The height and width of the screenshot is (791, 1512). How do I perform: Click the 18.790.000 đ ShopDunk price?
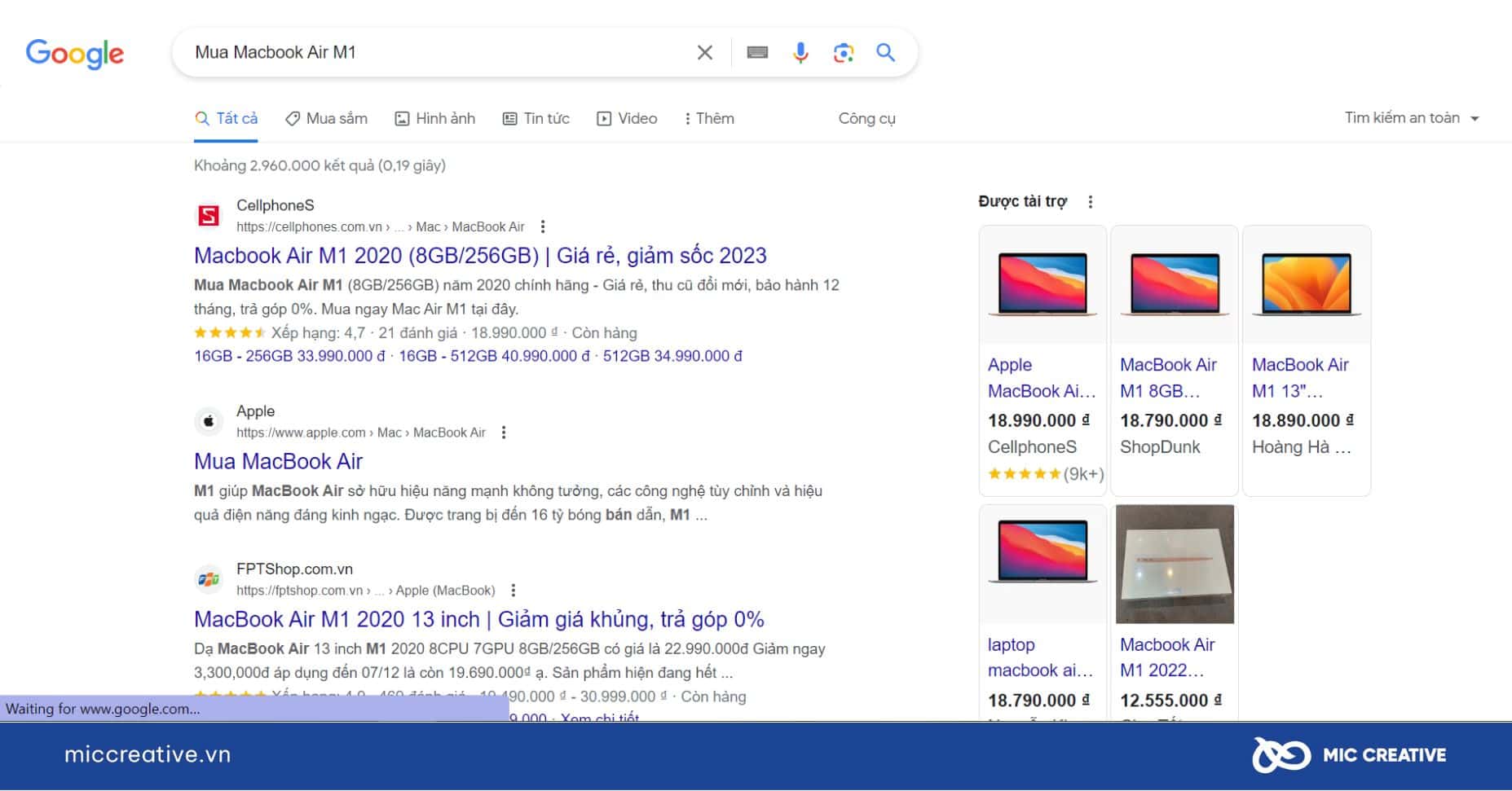click(1170, 421)
